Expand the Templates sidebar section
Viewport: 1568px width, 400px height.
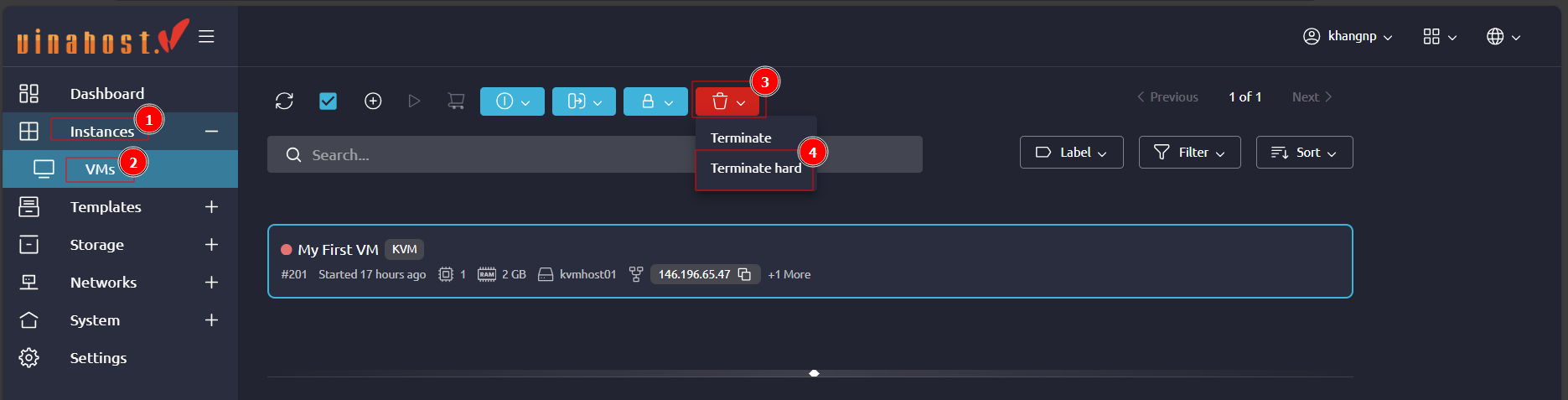(211, 207)
